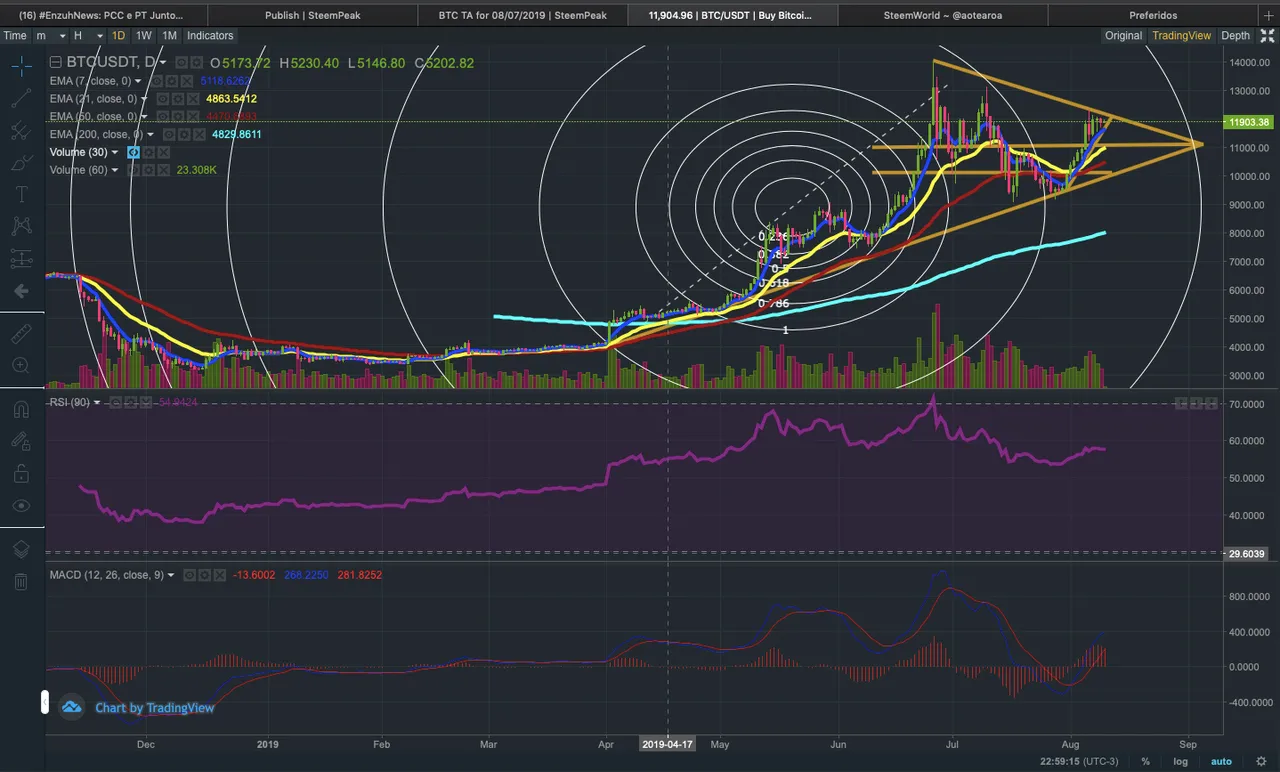Open the 'BTC TA for 08/07/2019' browser tab
The image size is (1280, 772).
coord(522,15)
